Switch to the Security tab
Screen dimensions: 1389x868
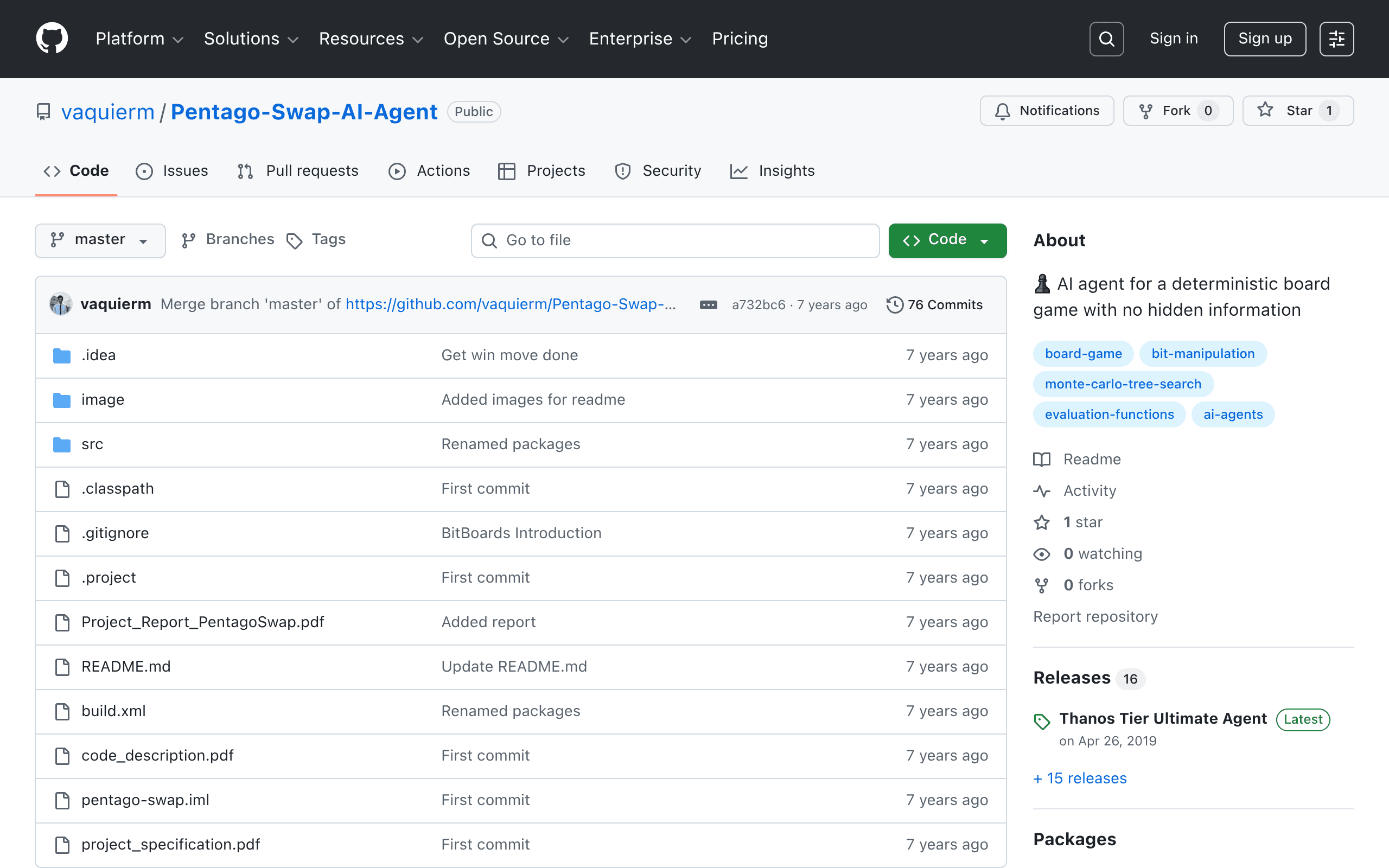click(x=658, y=171)
